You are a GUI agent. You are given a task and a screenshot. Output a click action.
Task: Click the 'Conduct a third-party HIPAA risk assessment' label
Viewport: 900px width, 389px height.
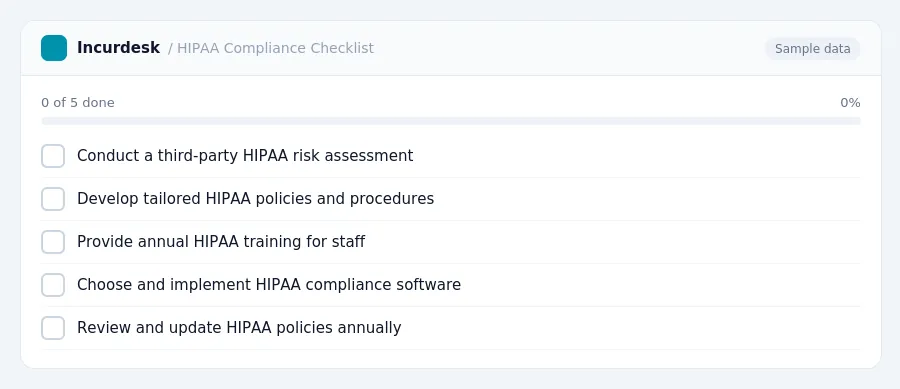[245, 156]
